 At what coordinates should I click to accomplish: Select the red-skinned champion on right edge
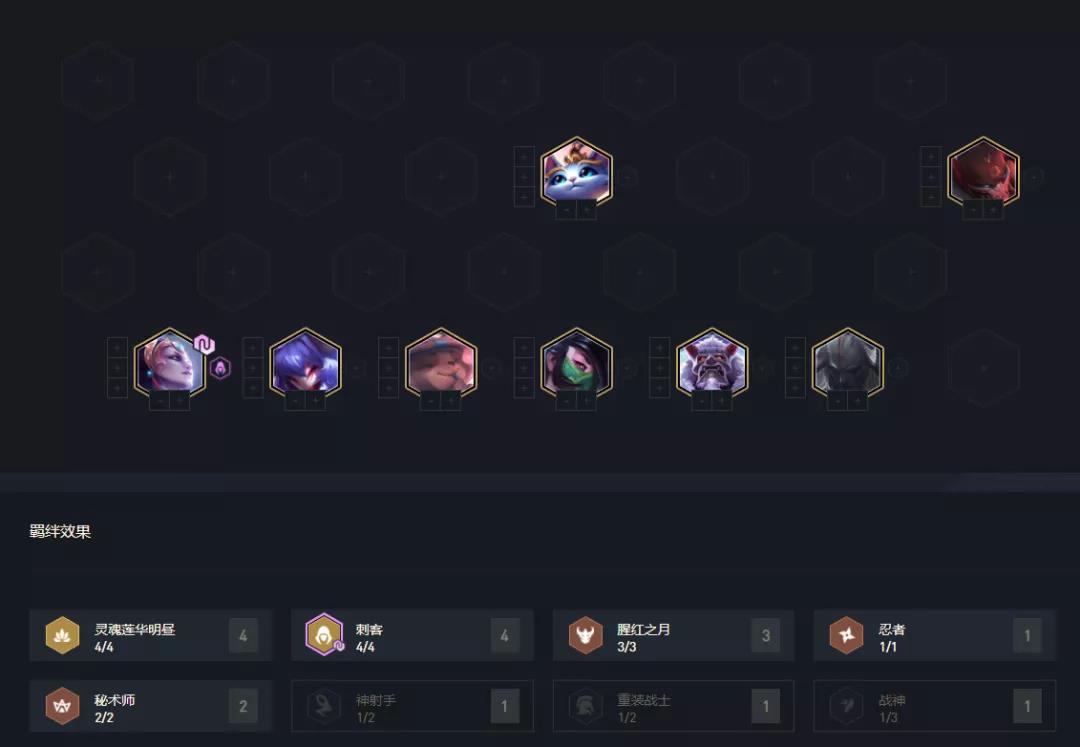[x=983, y=171]
